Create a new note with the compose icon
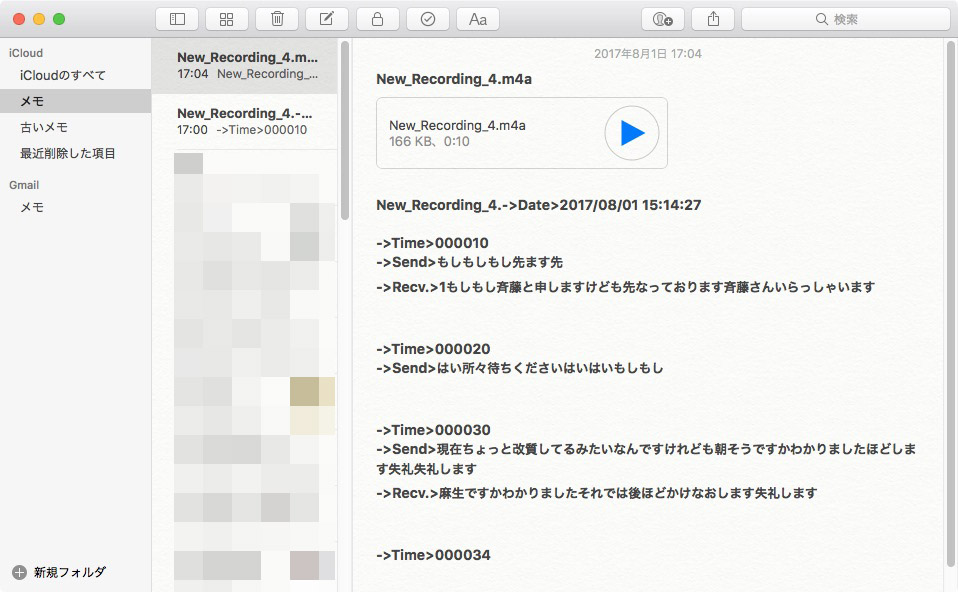Screen dimensions: 958x592 click(x=327, y=18)
